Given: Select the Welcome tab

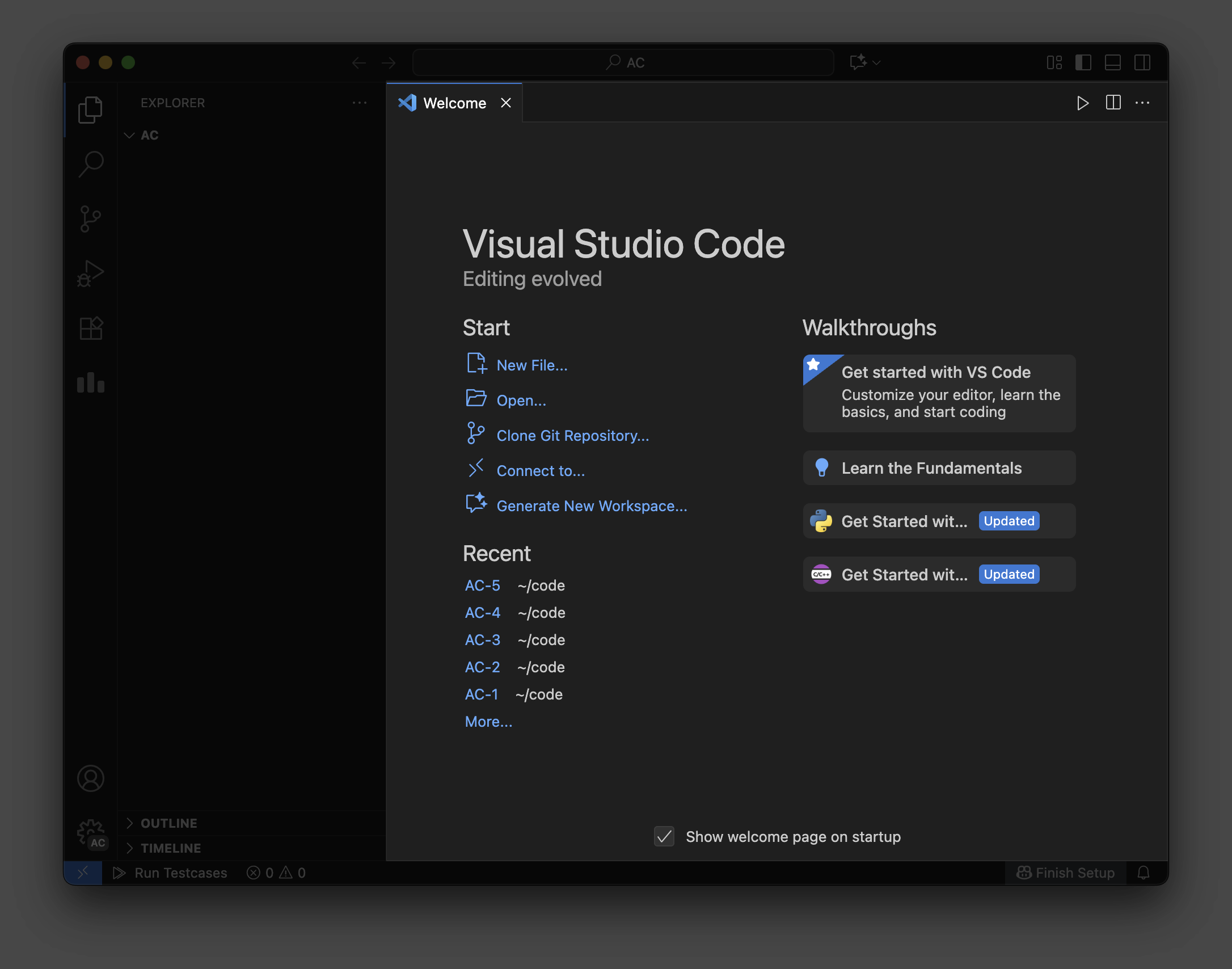Looking at the screenshot, I should click(454, 103).
